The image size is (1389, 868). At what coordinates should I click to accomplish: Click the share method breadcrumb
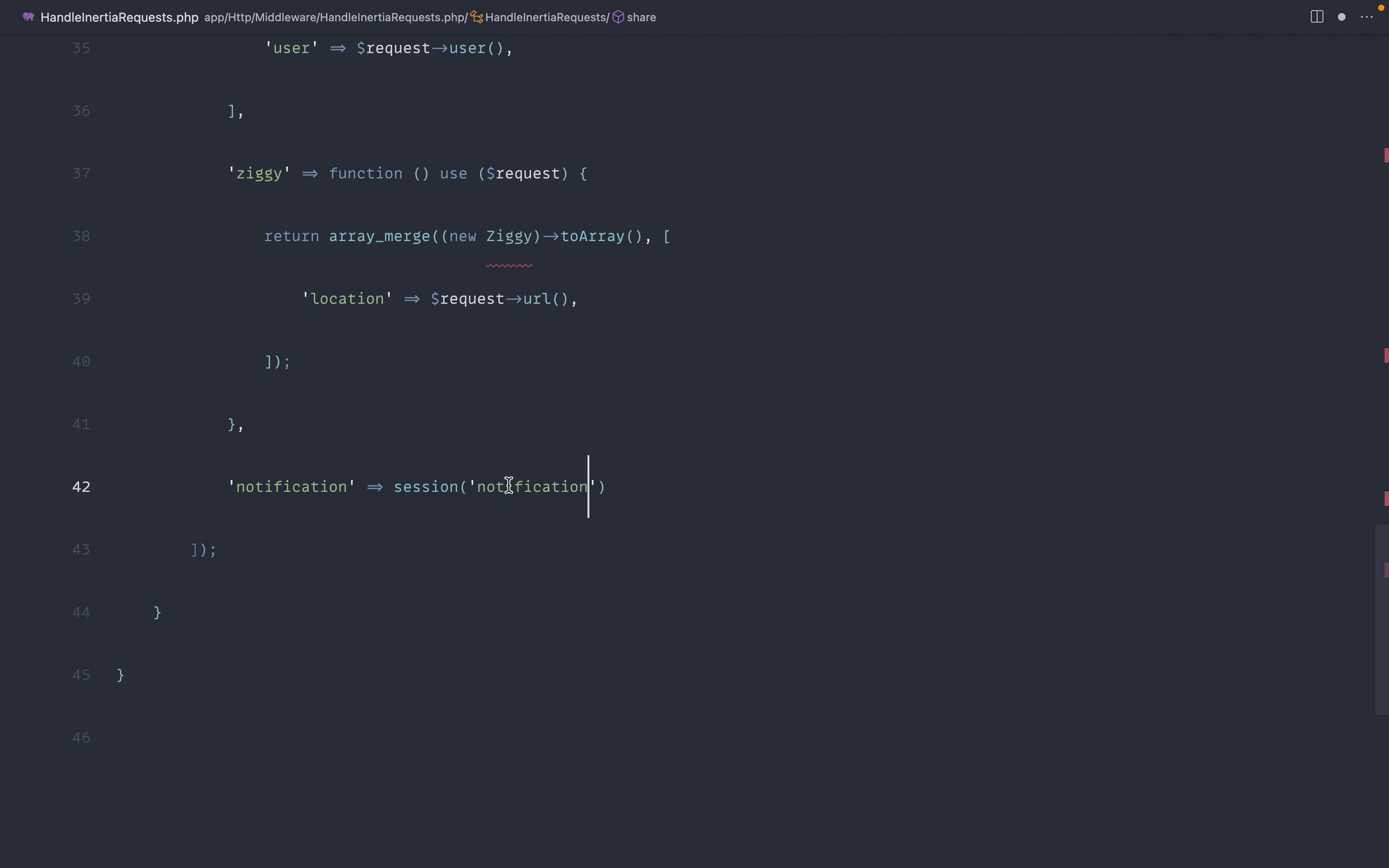(641, 17)
